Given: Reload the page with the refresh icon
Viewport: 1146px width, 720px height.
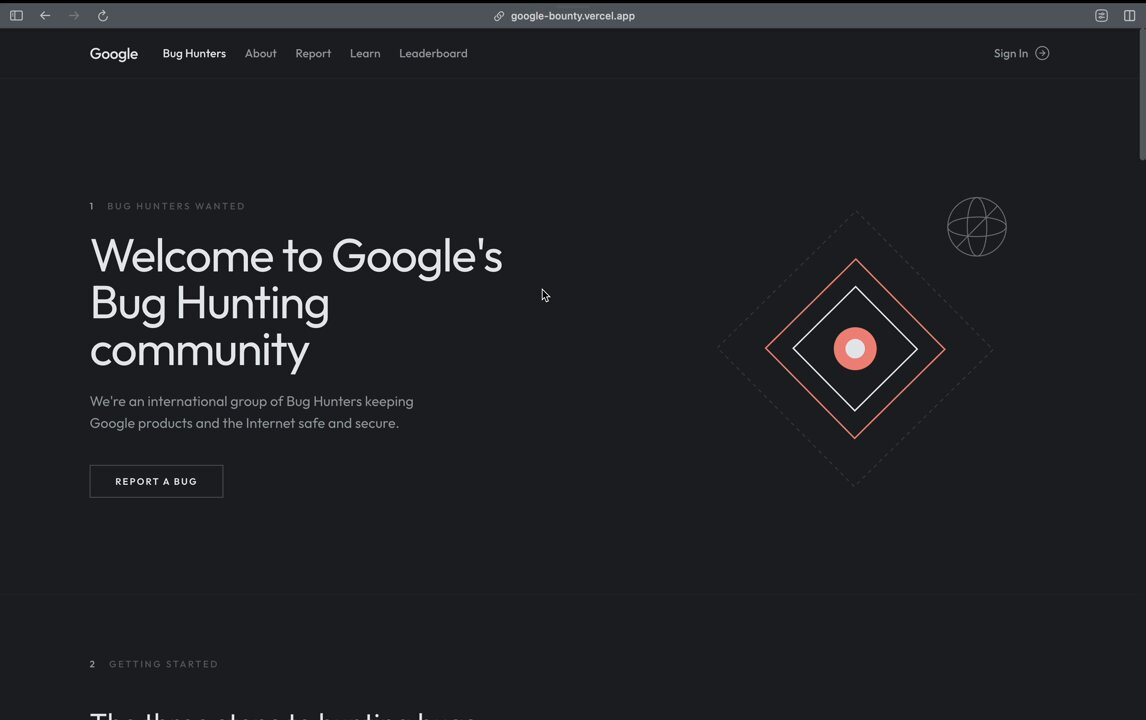Looking at the screenshot, I should (103, 15).
